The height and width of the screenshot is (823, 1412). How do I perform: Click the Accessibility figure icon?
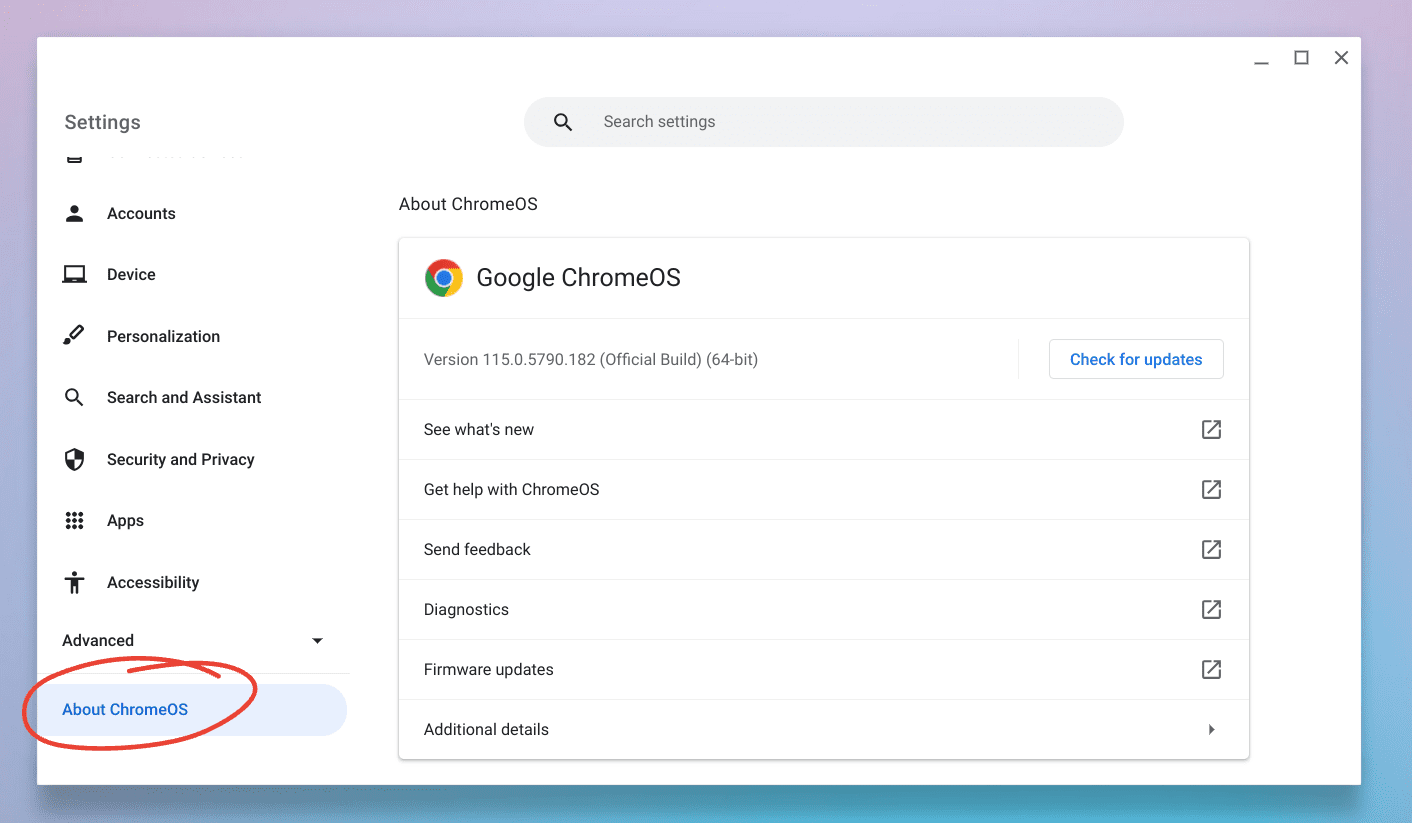[x=74, y=582]
